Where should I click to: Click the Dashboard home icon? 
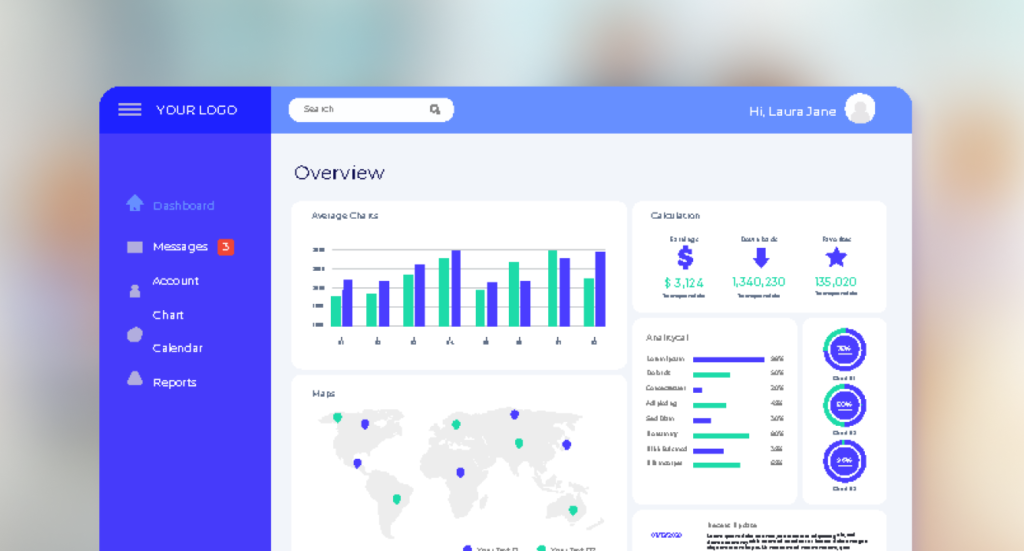pyautogui.click(x=135, y=204)
